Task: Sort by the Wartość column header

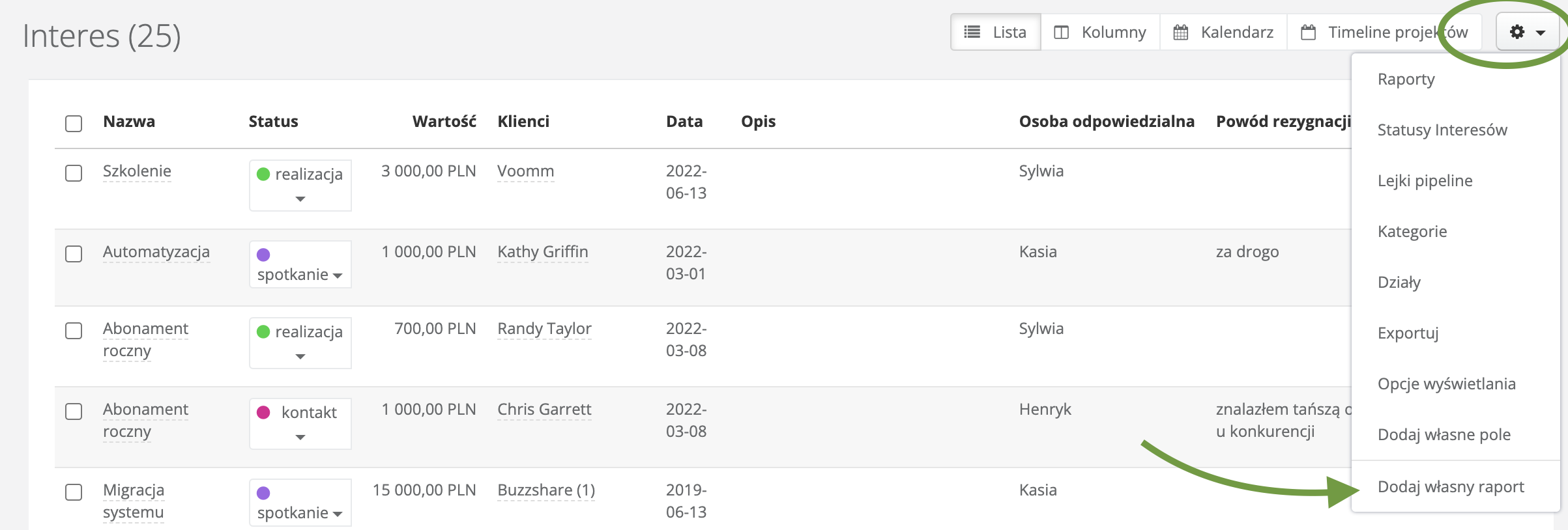Action: [444, 122]
